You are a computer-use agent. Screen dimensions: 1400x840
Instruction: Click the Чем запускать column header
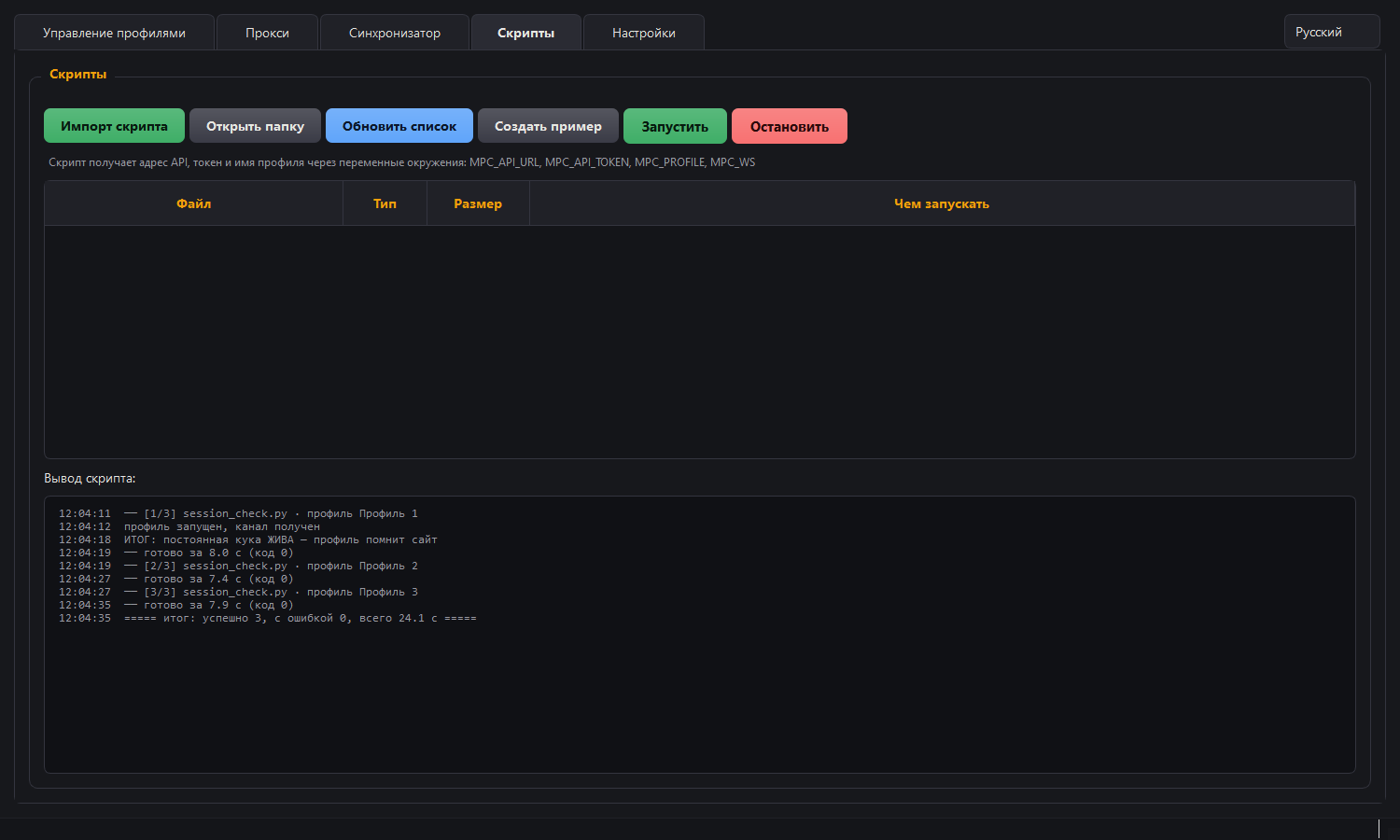click(942, 203)
